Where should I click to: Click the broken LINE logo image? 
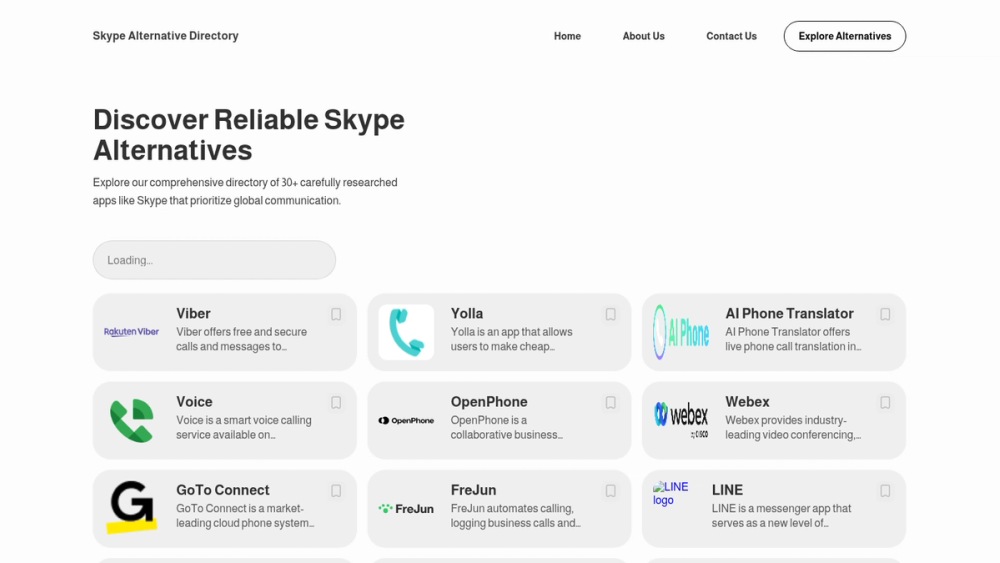pos(671,494)
